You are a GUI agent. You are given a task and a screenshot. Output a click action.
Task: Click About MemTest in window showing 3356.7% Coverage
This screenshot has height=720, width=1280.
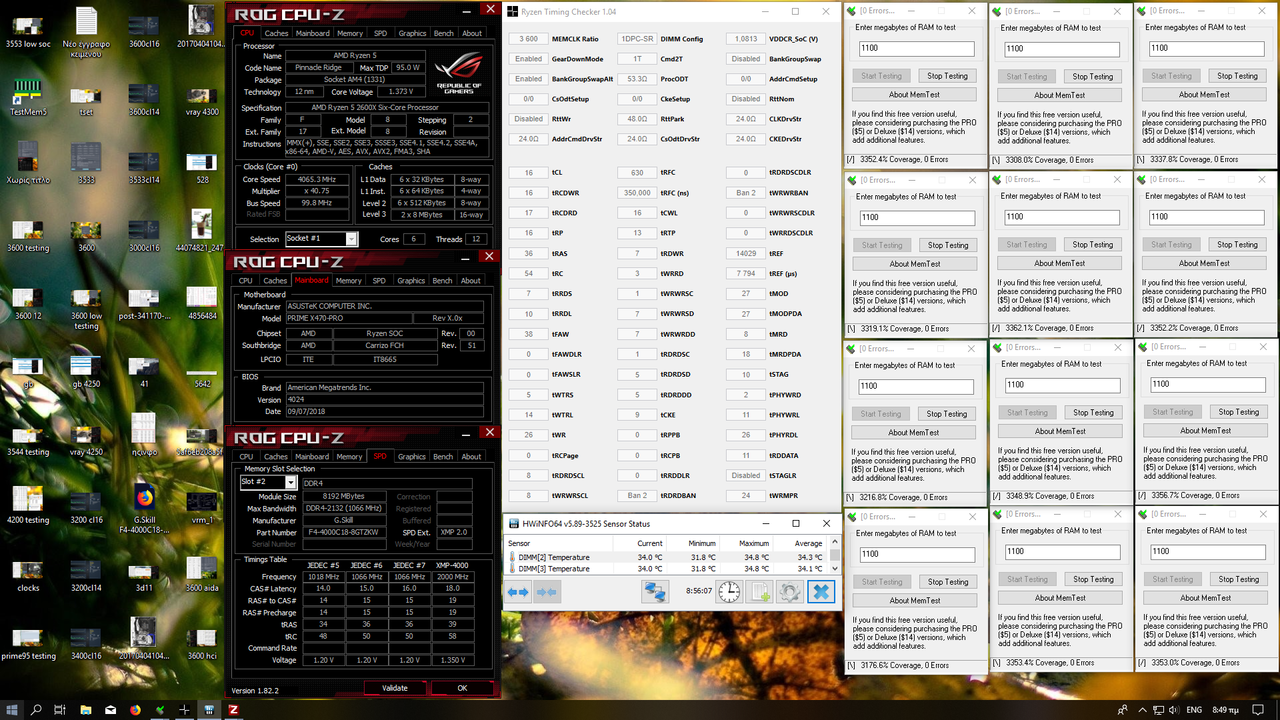(x=1205, y=431)
